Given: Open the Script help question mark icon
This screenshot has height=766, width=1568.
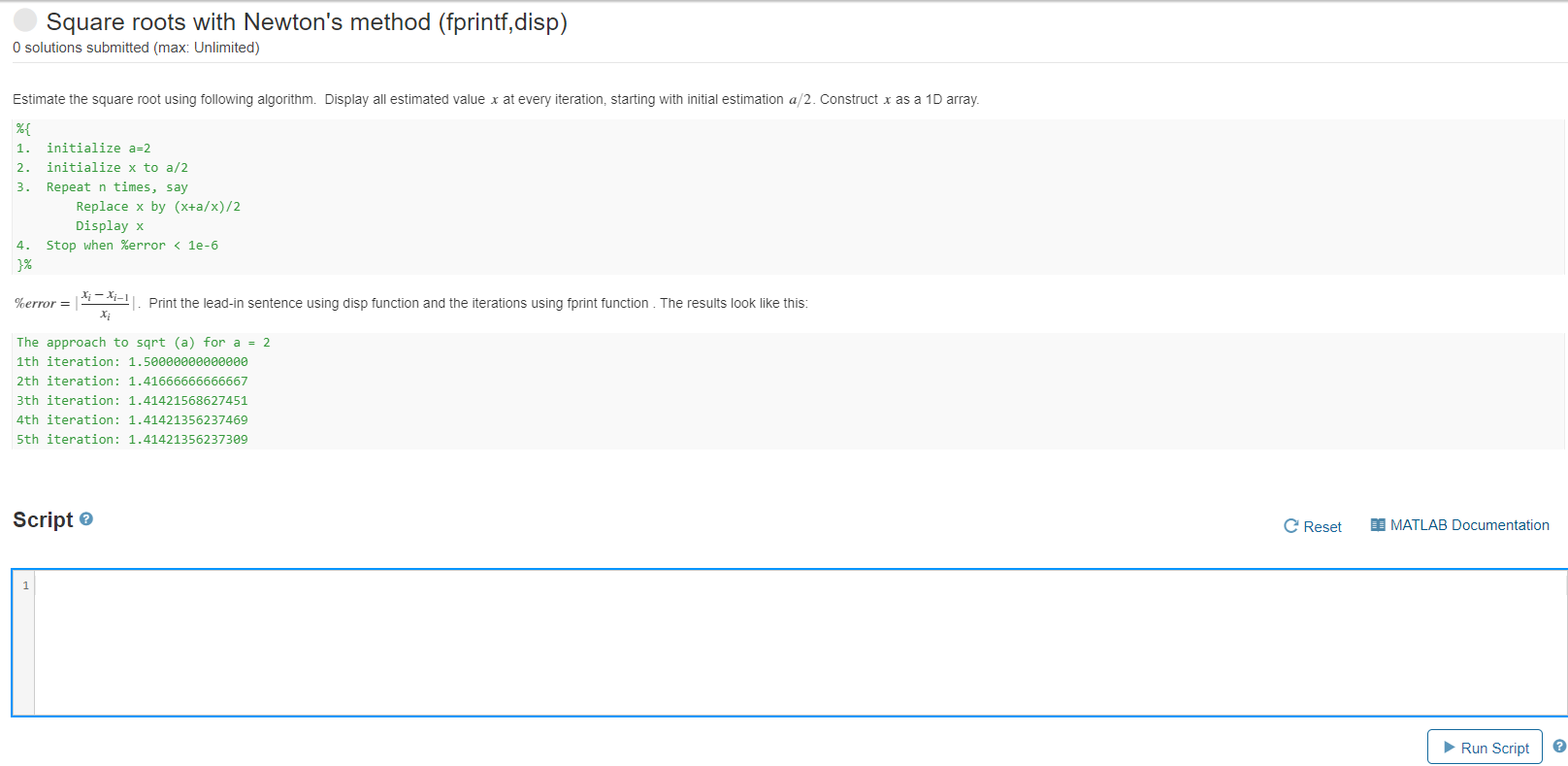Looking at the screenshot, I should click(x=86, y=519).
